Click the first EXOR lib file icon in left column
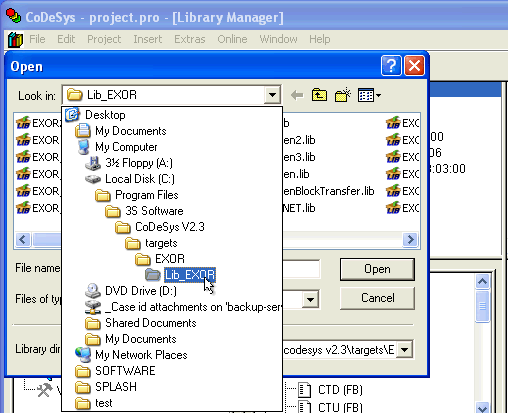Image resolution: width=508 pixels, height=413 pixels. pos(23,123)
